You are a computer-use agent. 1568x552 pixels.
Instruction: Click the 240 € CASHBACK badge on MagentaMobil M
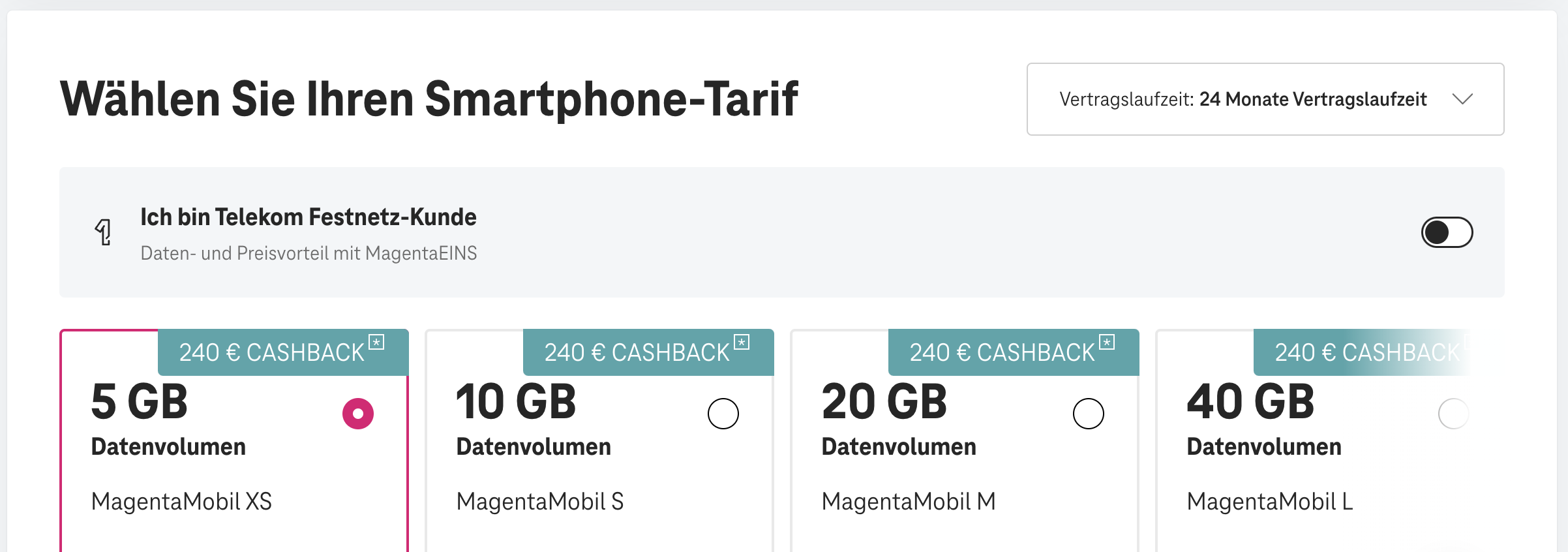(x=1002, y=353)
